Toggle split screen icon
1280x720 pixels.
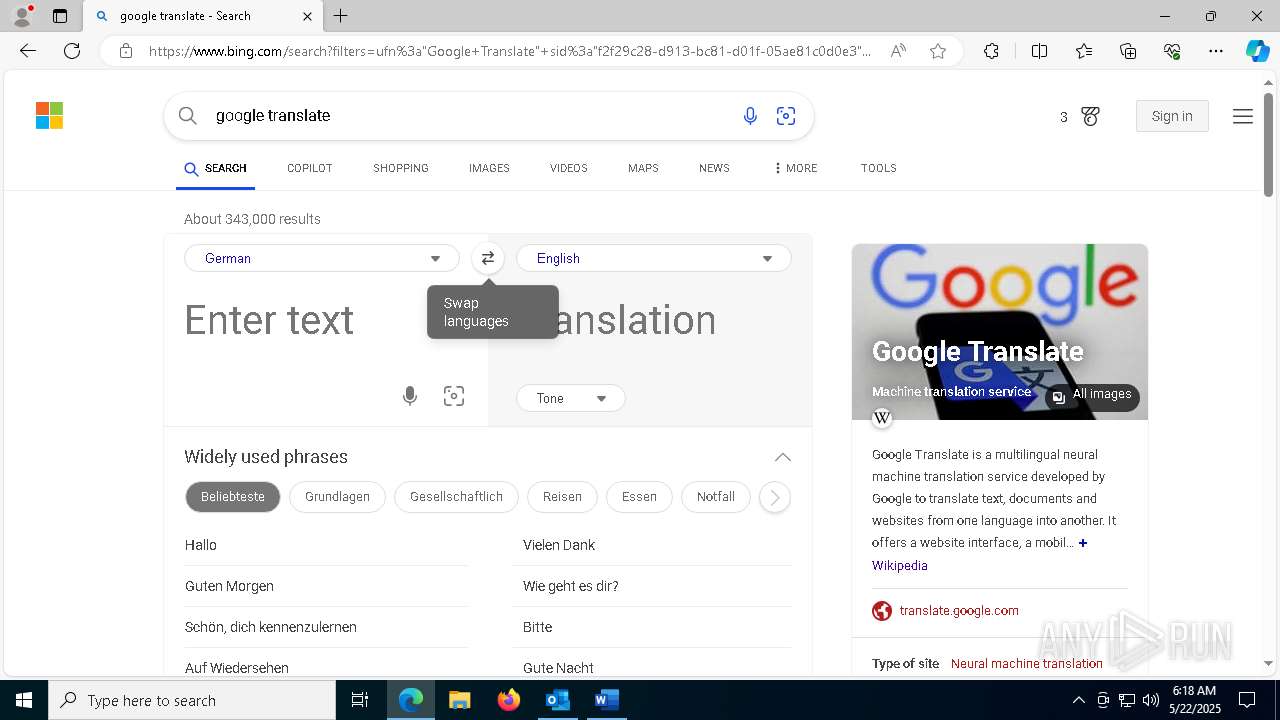tap(1039, 51)
